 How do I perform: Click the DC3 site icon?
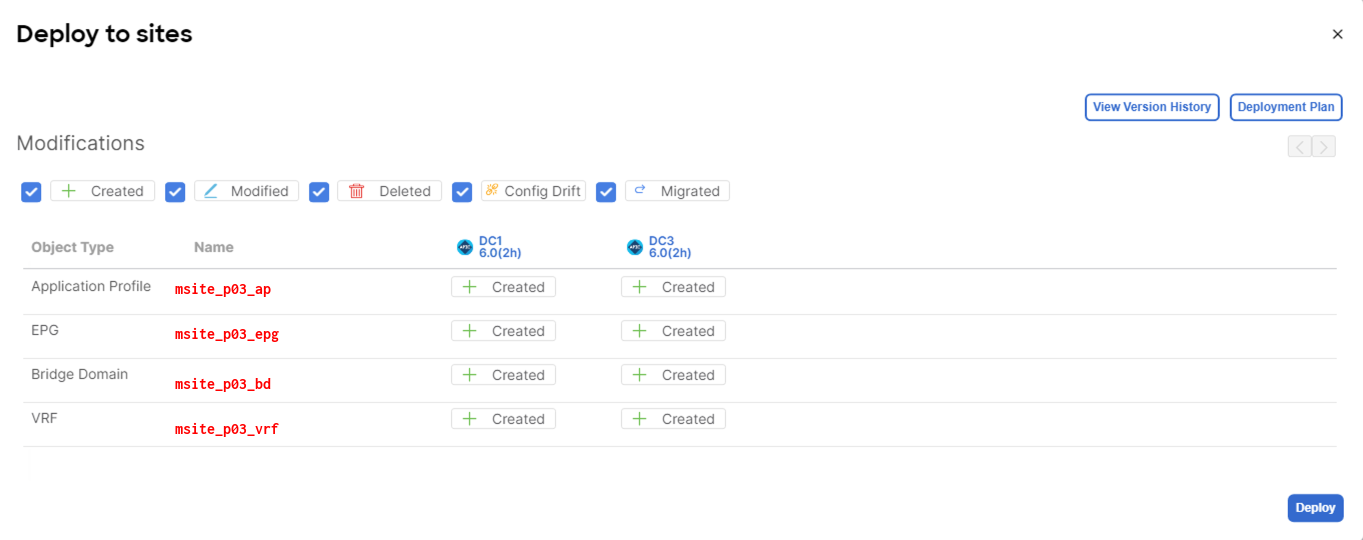tap(635, 247)
